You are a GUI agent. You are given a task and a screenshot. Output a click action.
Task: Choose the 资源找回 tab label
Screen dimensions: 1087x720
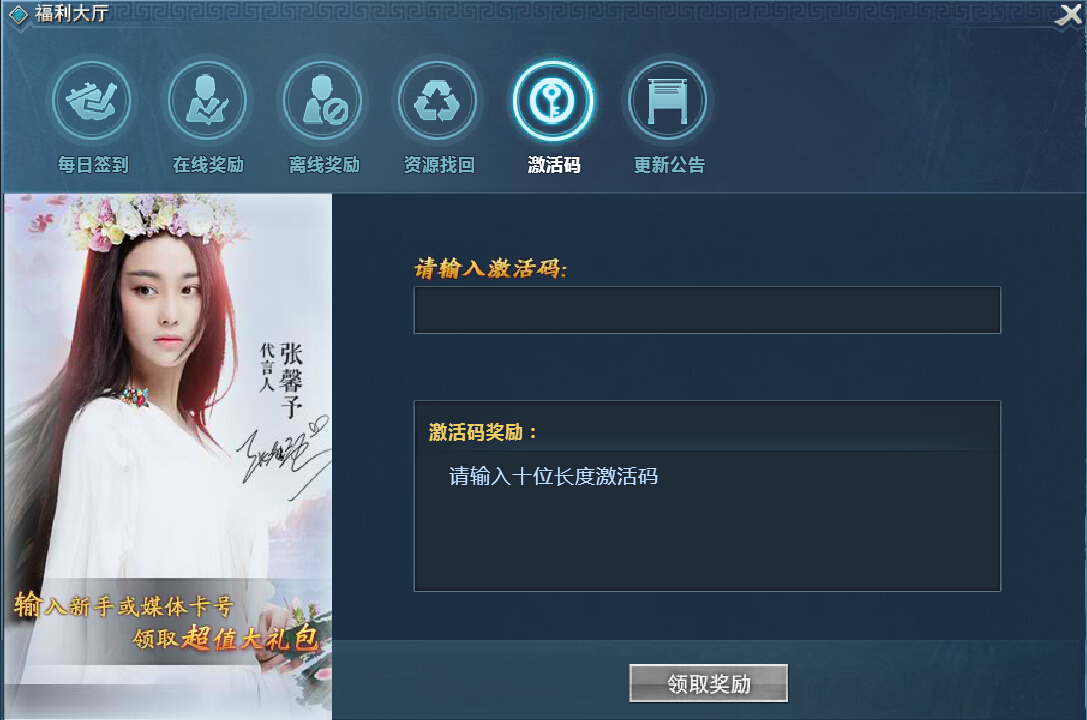(x=439, y=165)
